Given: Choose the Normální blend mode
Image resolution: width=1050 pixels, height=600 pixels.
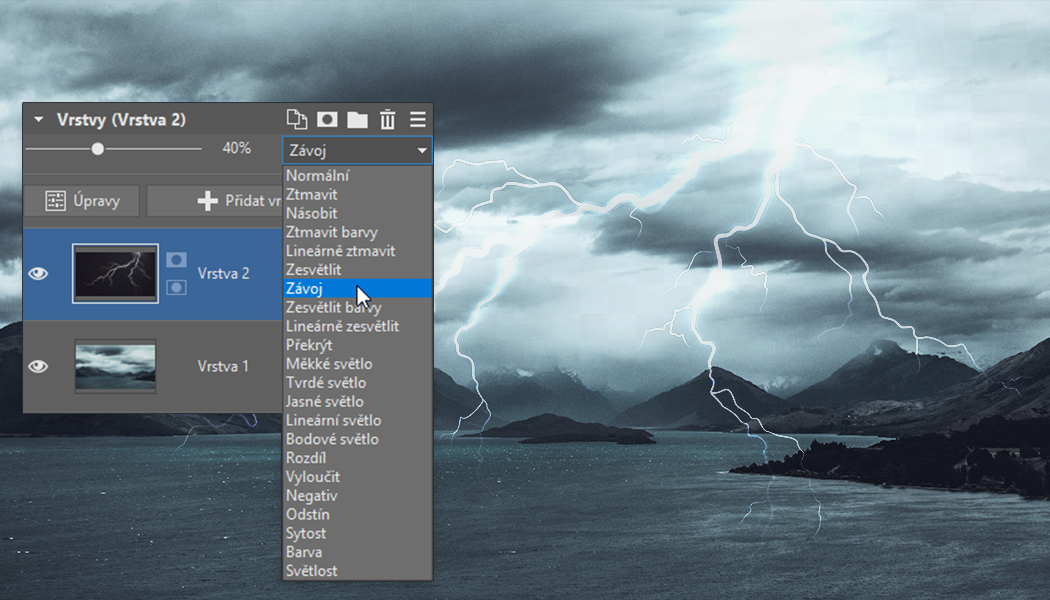Looking at the screenshot, I should 358,175.
